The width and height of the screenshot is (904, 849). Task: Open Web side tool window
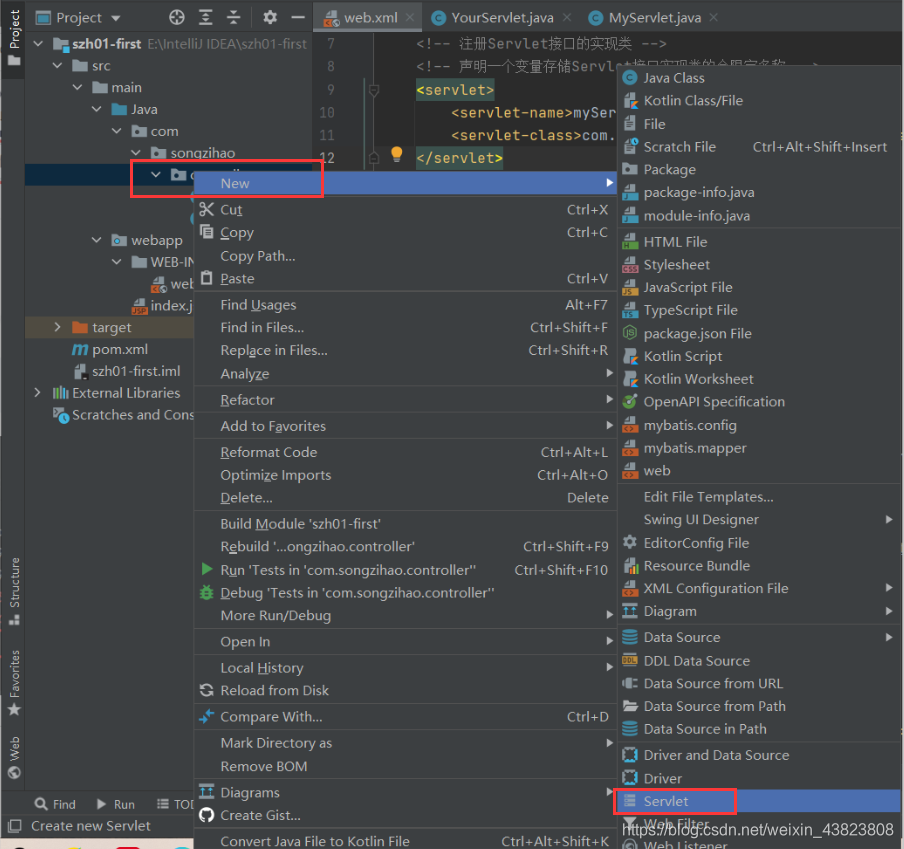[x=14, y=757]
